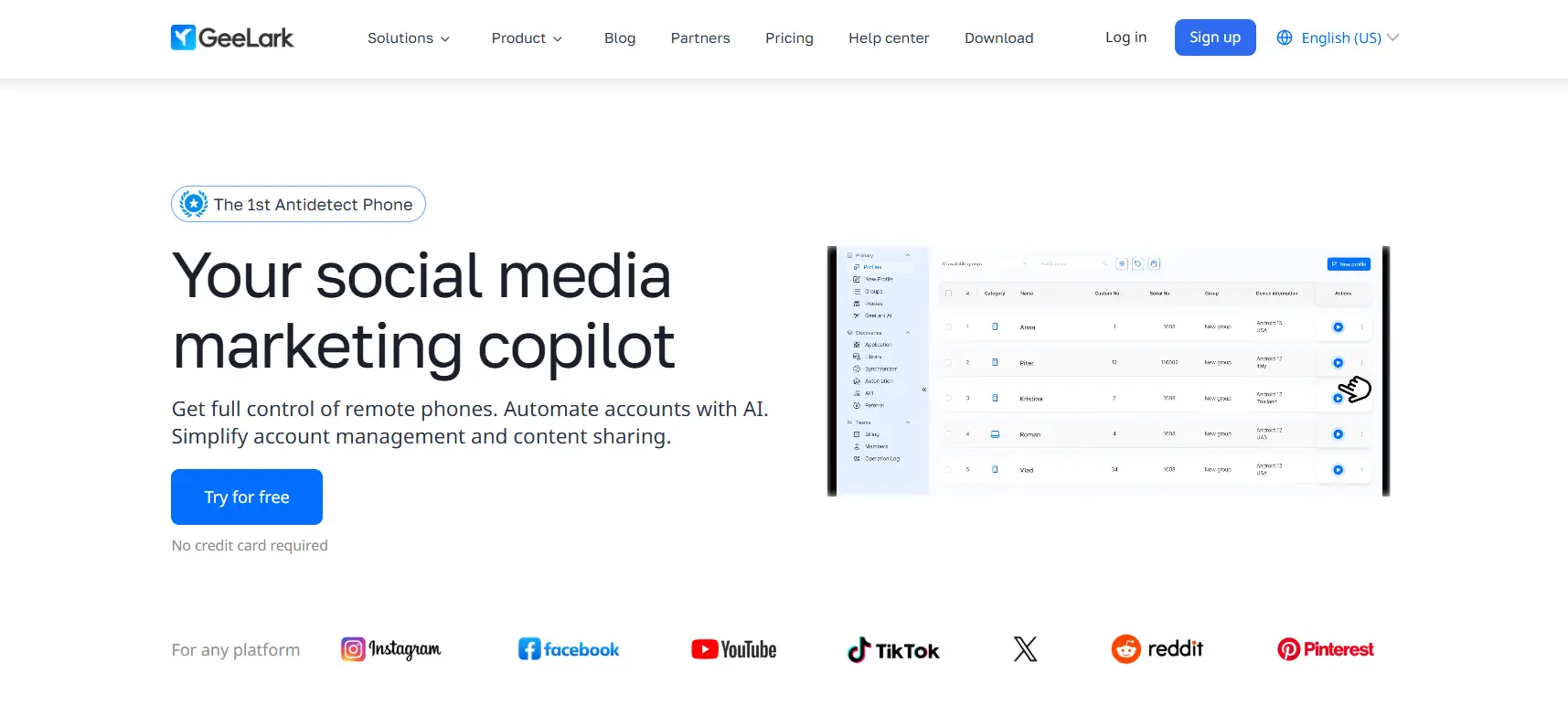Screen dimensions: 1568x716
Task: Expand the Solutions dropdown menu
Action: click(408, 37)
